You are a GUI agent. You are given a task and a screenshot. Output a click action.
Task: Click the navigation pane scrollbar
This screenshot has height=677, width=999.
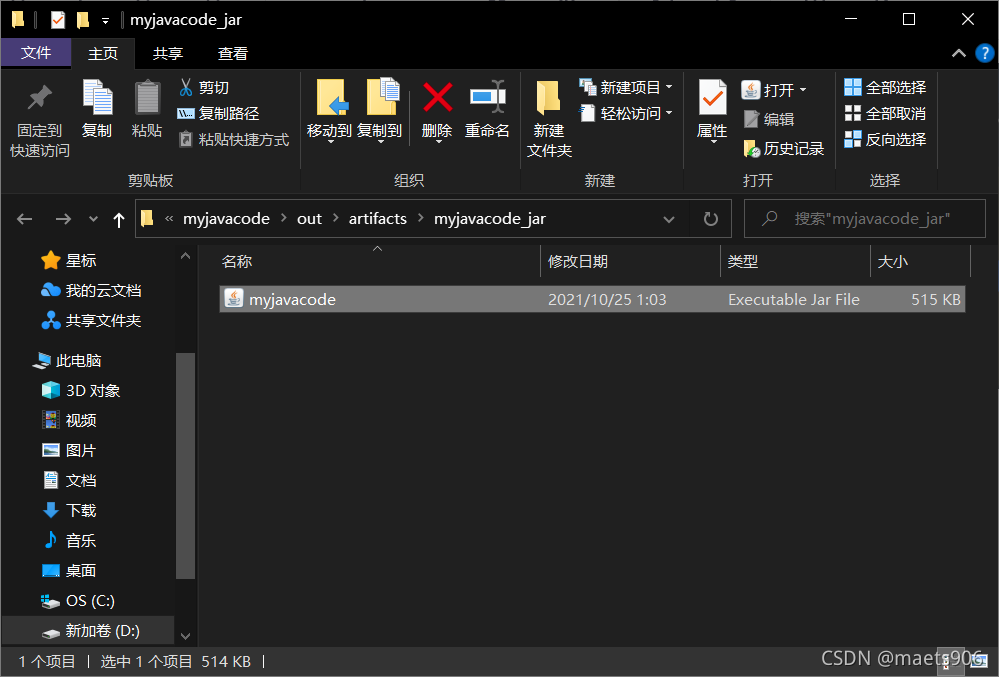coord(185,465)
